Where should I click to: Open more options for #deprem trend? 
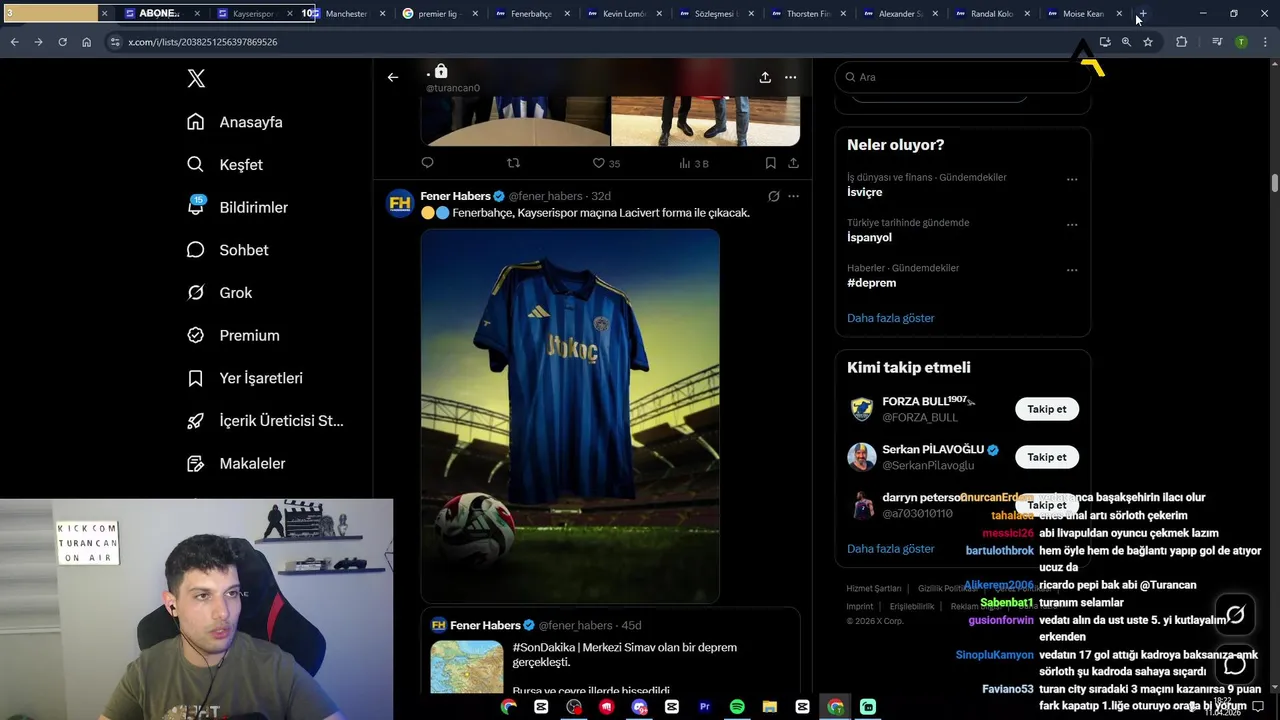(x=1072, y=270)
